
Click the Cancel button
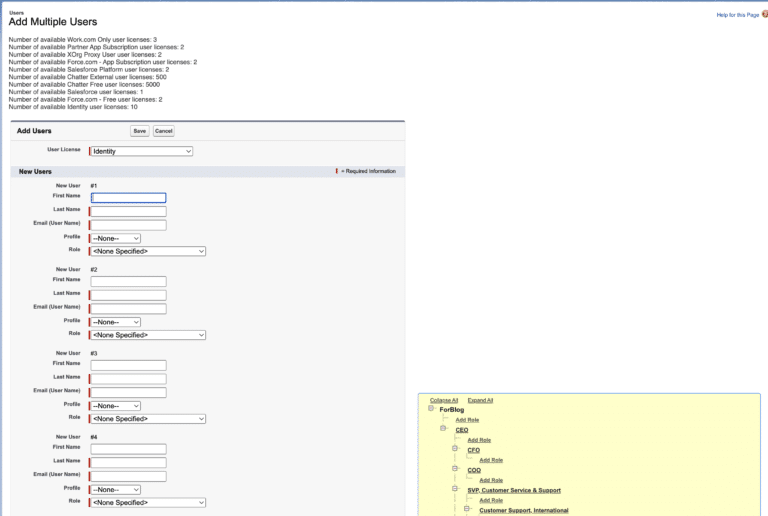(x=164, y=131)
